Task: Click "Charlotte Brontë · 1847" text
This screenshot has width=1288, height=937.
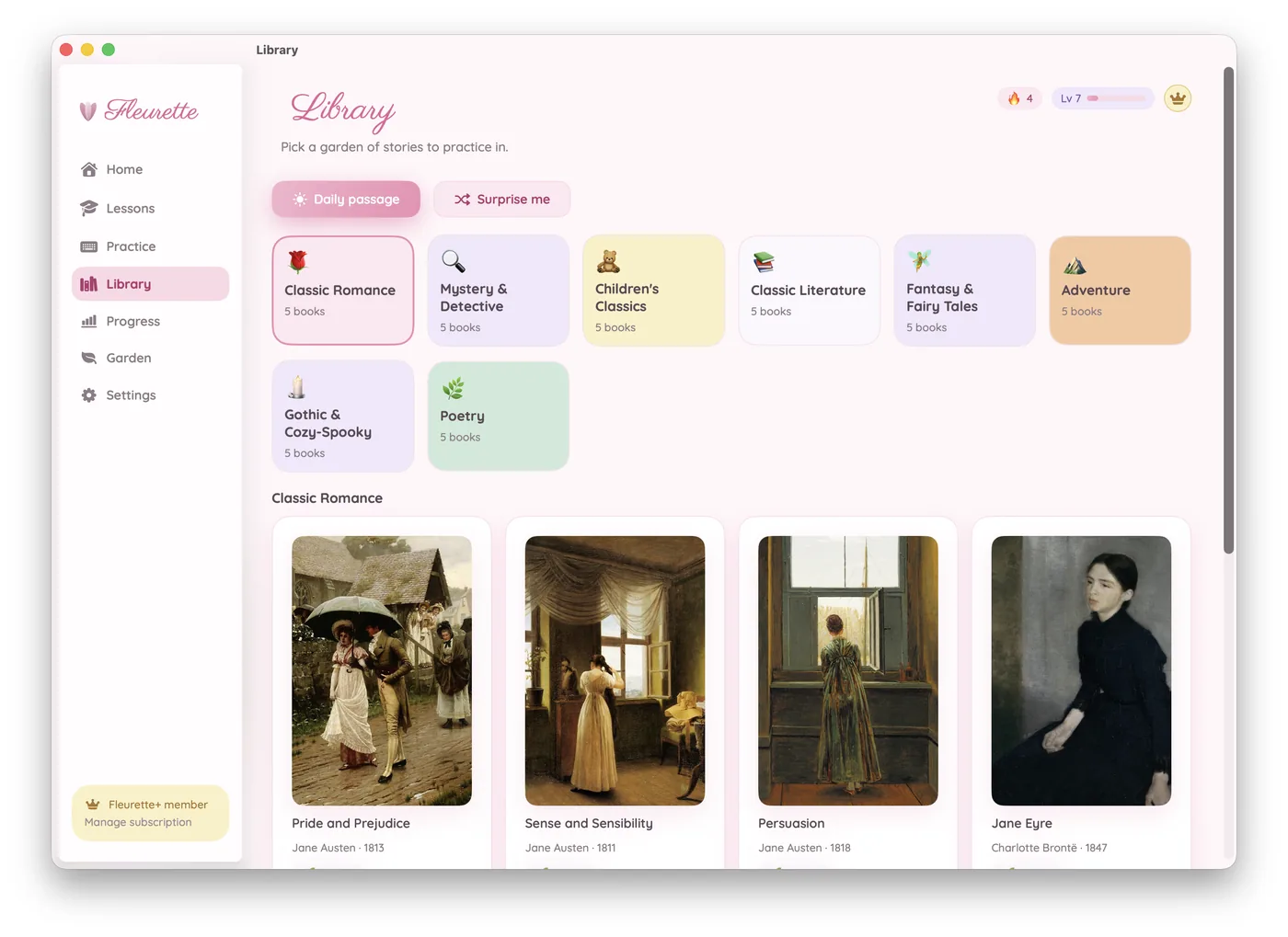Action: coord(1049,848)
